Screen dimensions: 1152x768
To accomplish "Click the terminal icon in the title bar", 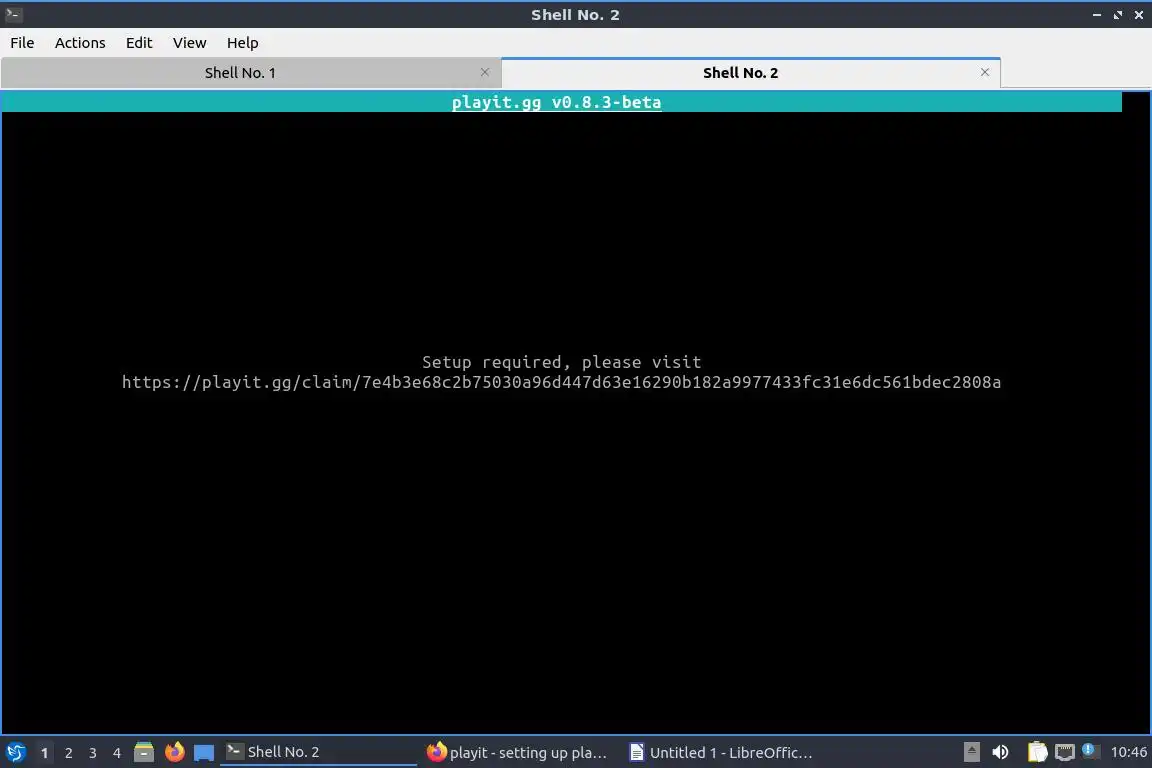I will 13,14.
